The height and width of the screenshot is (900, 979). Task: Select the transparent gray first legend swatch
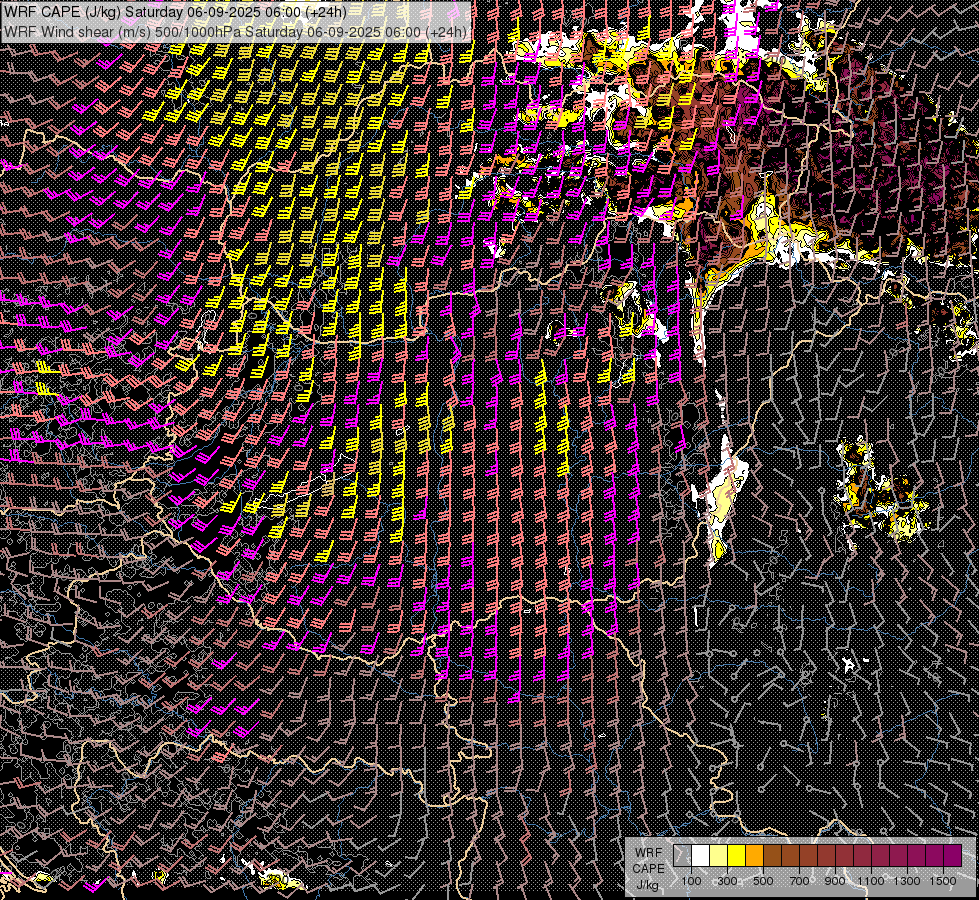coord(682,856)
